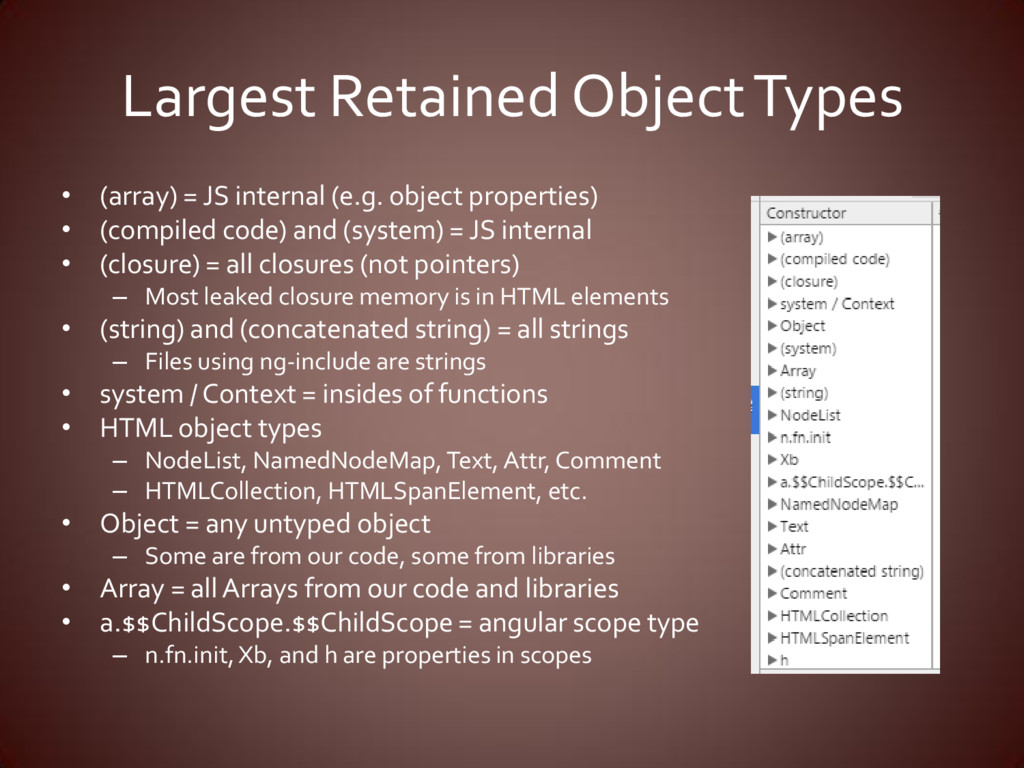Select the (compiled code) label

835,259
